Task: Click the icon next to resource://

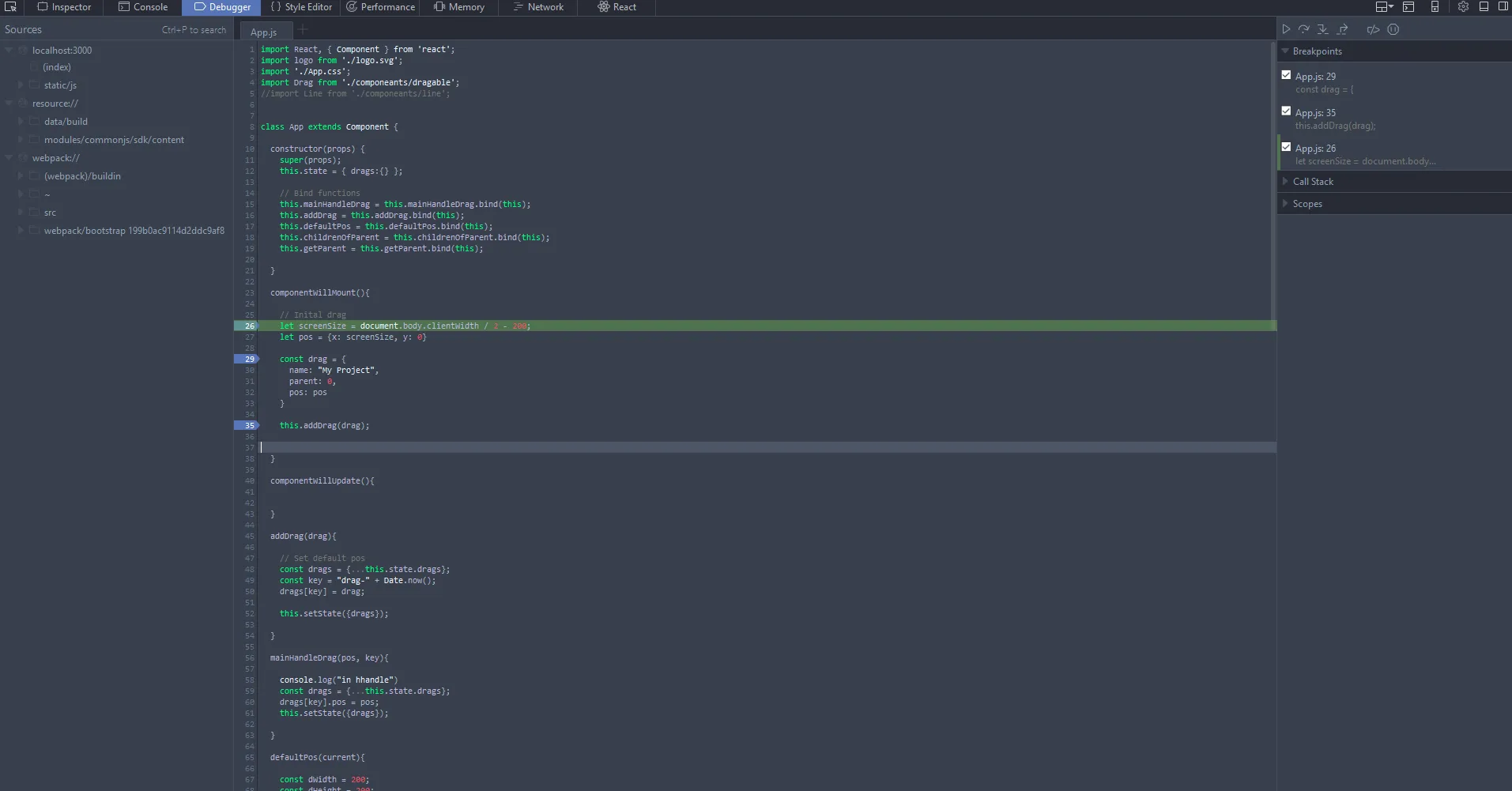Action: [24, 103]
